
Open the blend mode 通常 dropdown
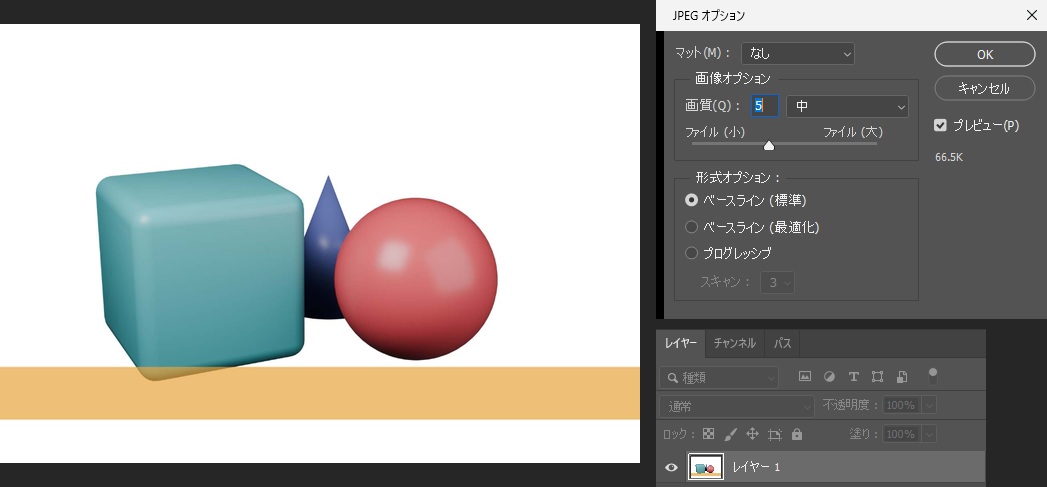tap(737, 406)
